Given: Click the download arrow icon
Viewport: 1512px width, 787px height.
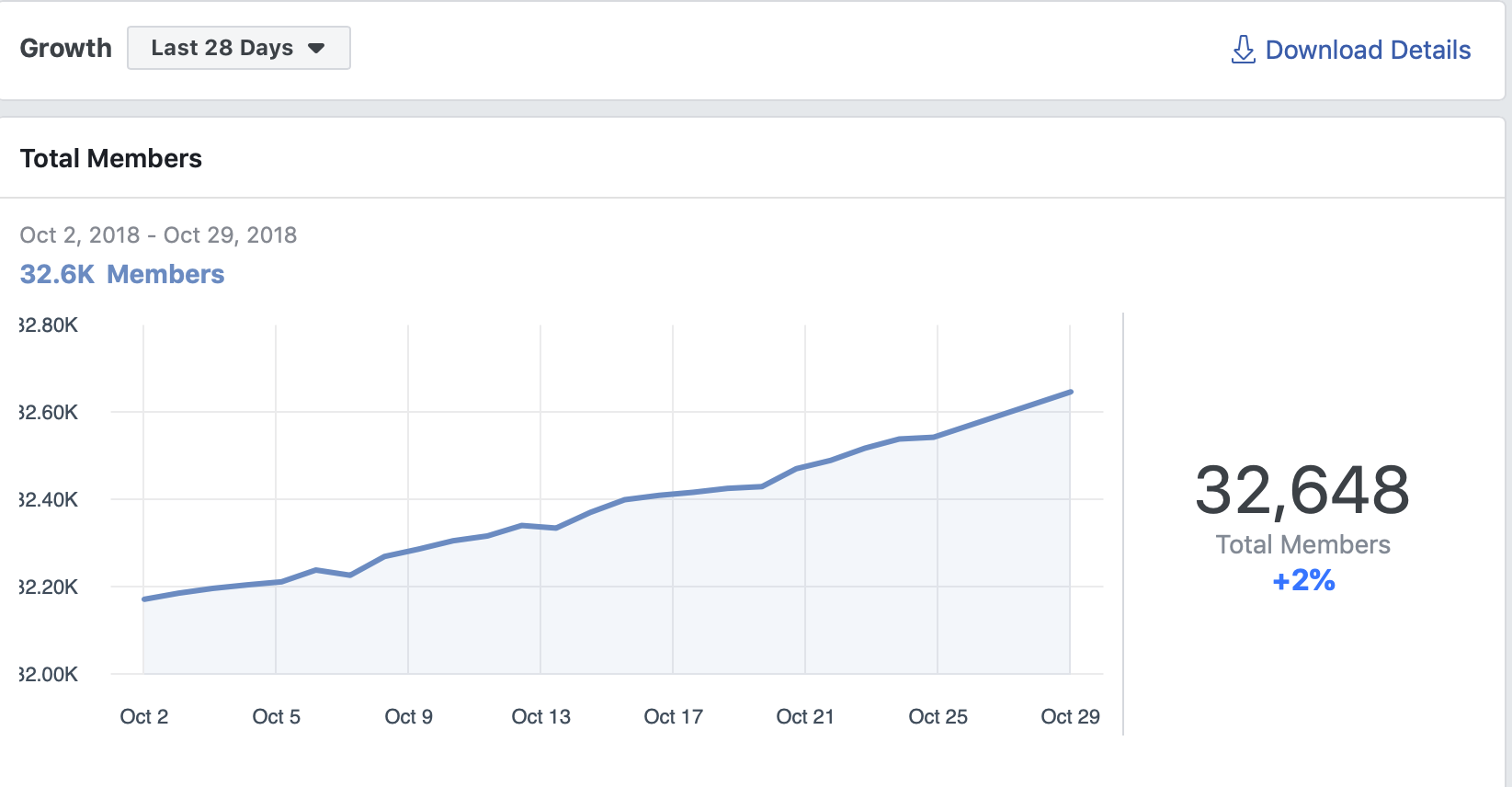Looking at the screenshot, I should pos(1243,50).
